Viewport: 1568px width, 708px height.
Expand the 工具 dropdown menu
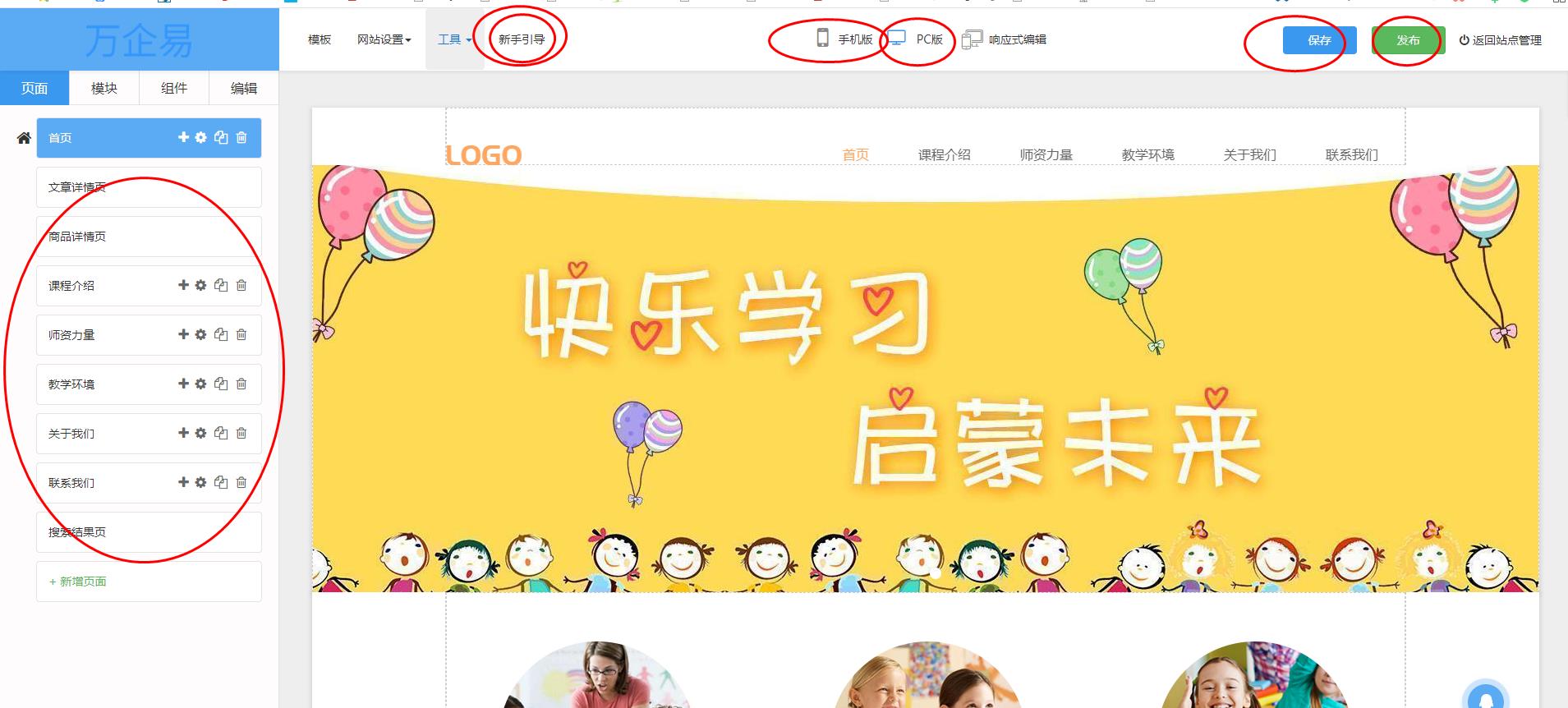pos(454,39)
